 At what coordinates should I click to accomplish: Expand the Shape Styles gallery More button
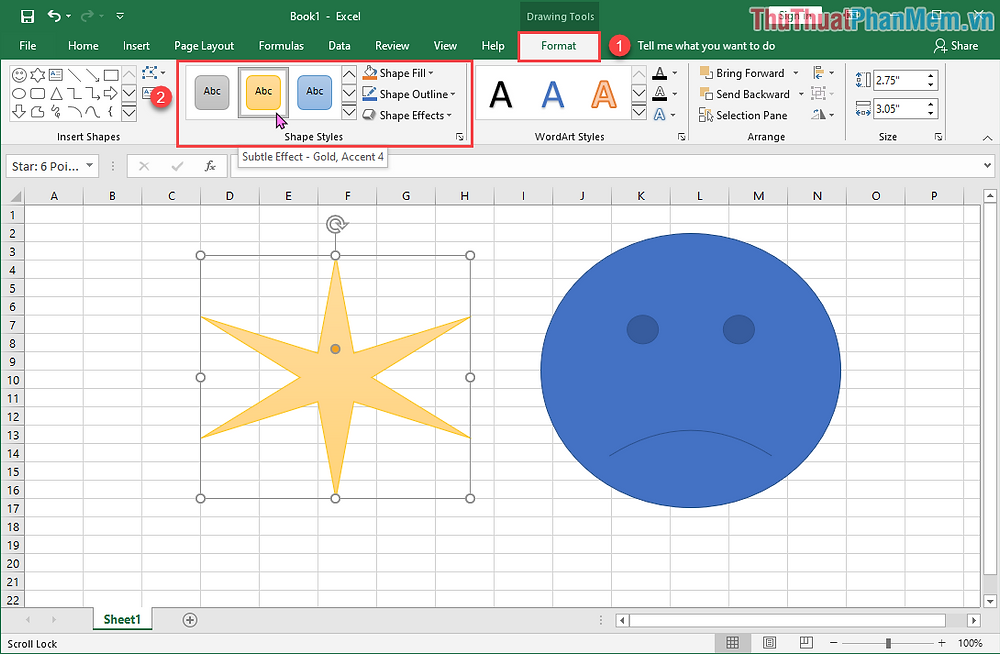(x=349, y=113)
